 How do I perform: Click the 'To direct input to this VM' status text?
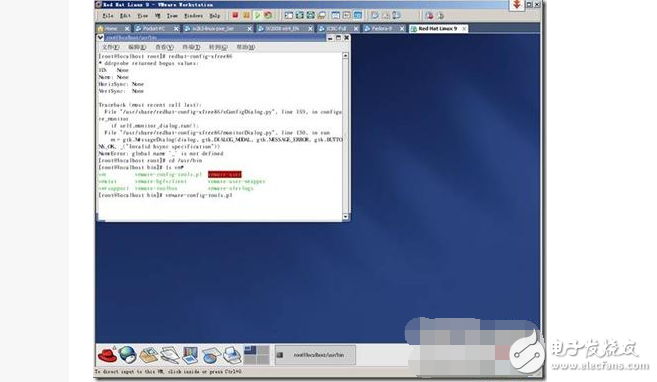click(168, 372)
